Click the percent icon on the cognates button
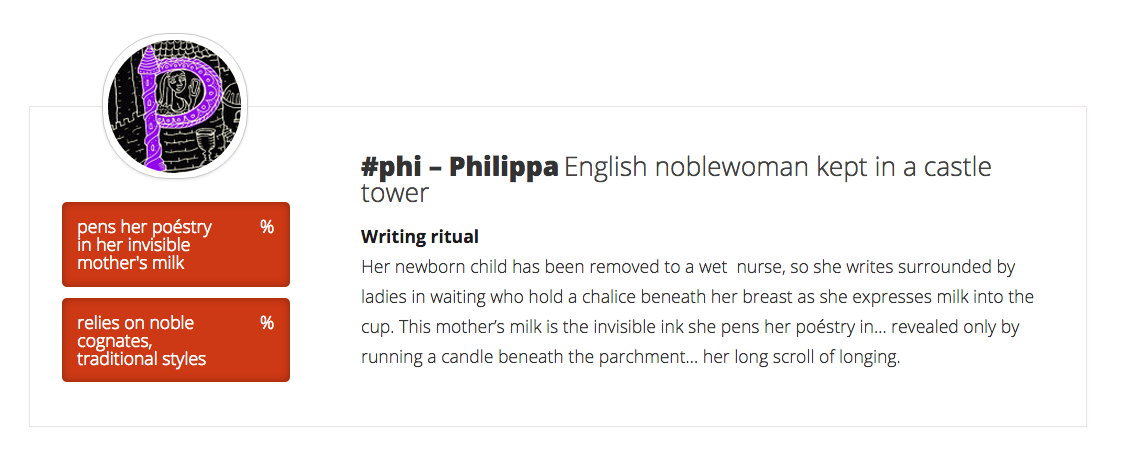Viewport: 1136px width, 472px height. (x=266, y=323)
